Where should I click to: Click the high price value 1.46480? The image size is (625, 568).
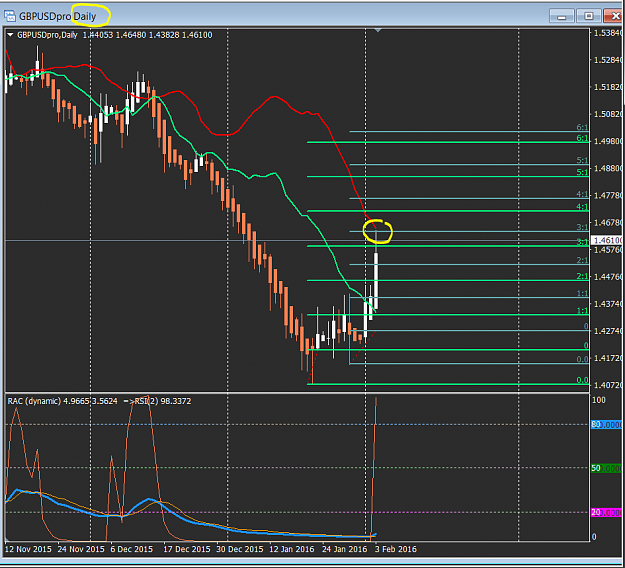pyautogui.click(x=130, y=35)
